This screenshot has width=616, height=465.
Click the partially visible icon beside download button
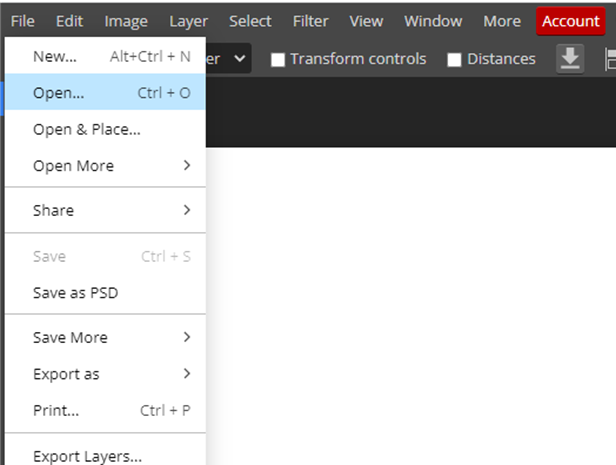coord(609,59)
